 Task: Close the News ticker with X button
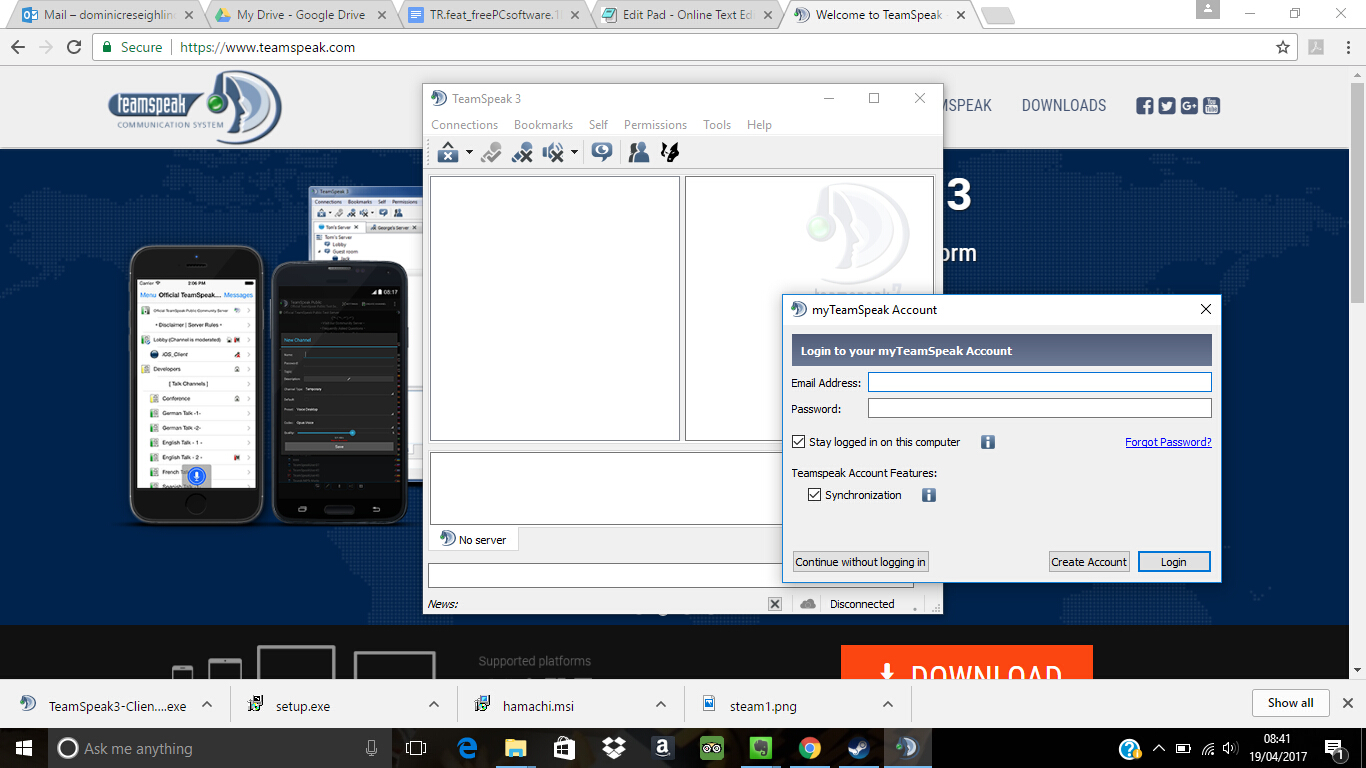click(x=775, y=604)
